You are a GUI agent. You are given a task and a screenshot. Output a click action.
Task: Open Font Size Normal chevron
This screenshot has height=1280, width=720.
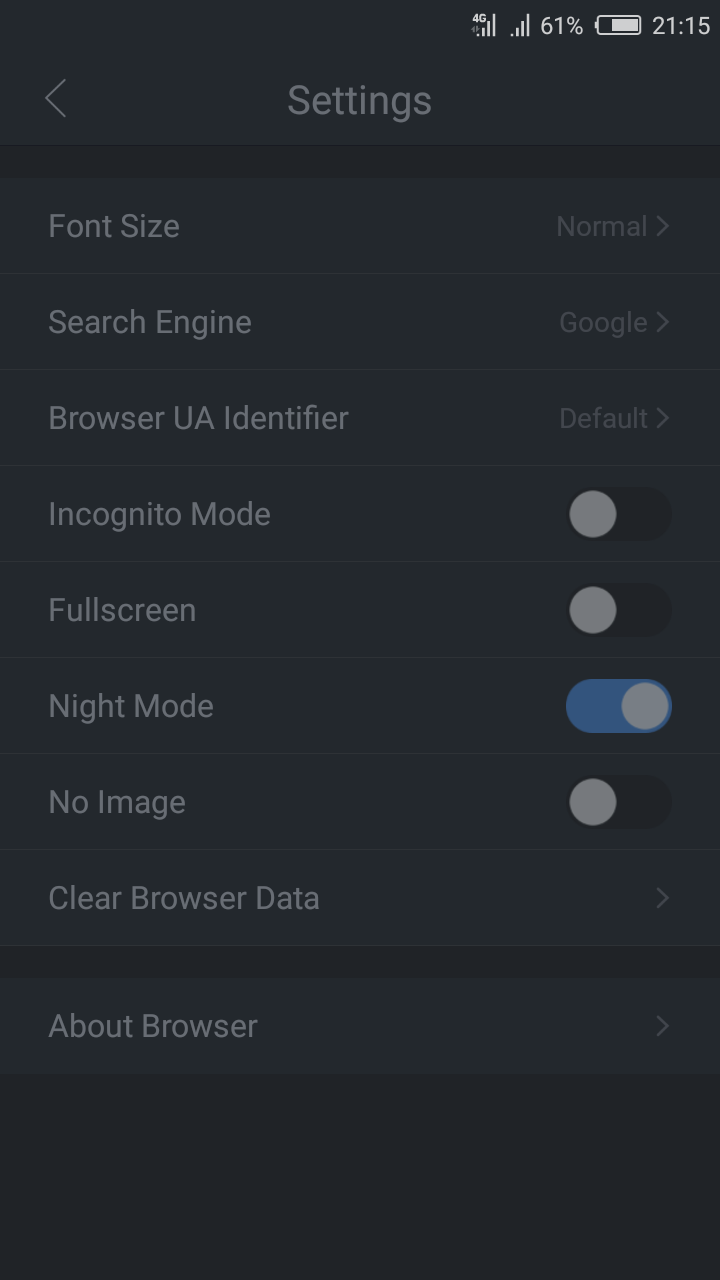pos(661,226)
